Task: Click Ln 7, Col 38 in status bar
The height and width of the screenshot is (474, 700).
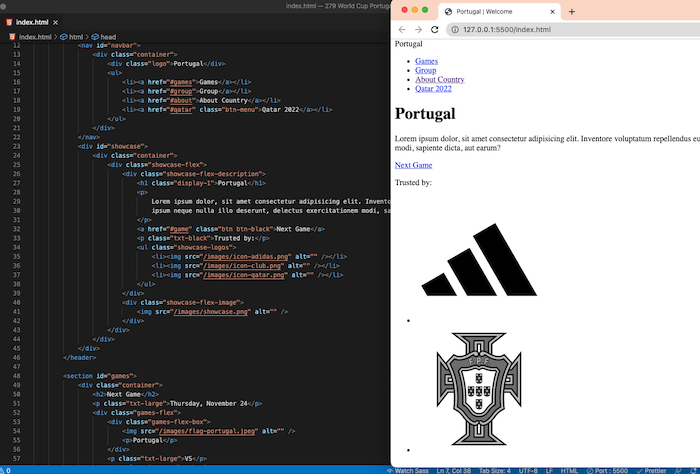Action: pyautogui.click(x=453, y=470)
